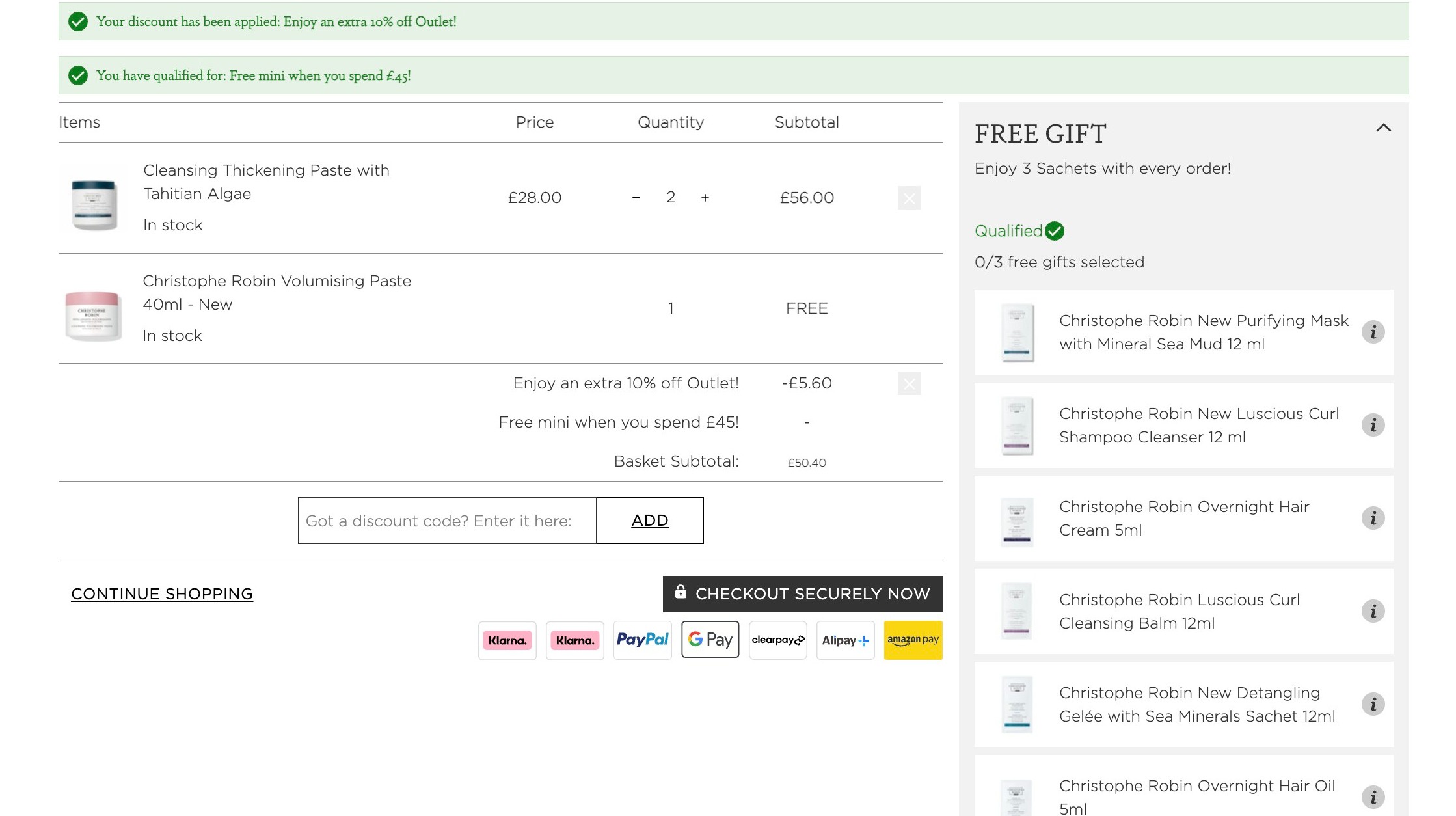This screenshot has height=816, width=1456.
Task: Open info for Purifying Mask sachet
Action: click(x=1373, y=332)
